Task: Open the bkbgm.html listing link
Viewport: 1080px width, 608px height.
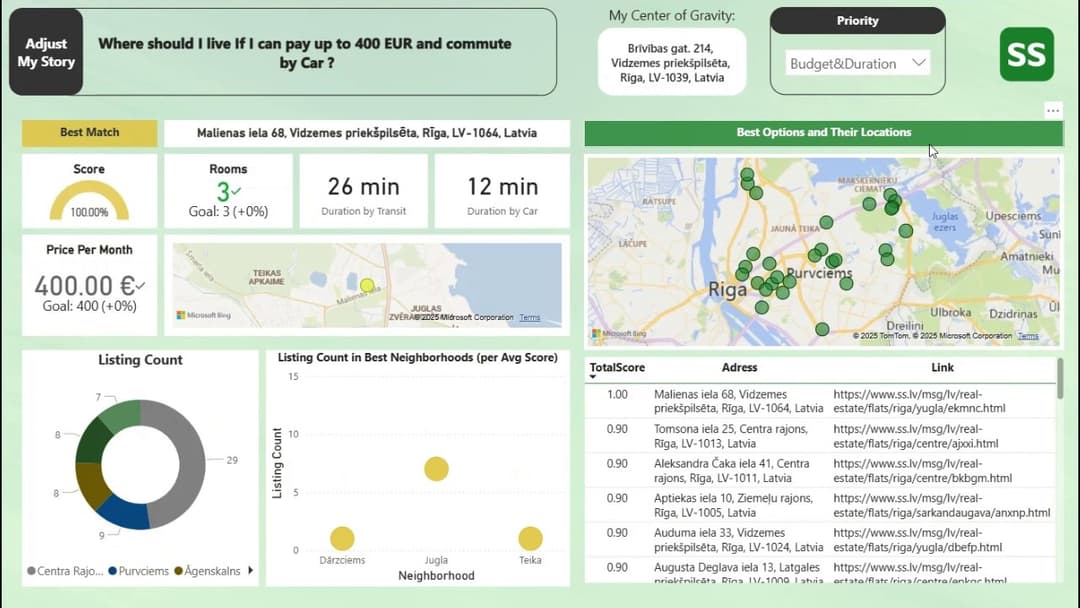Action: [x=923, y=471]
